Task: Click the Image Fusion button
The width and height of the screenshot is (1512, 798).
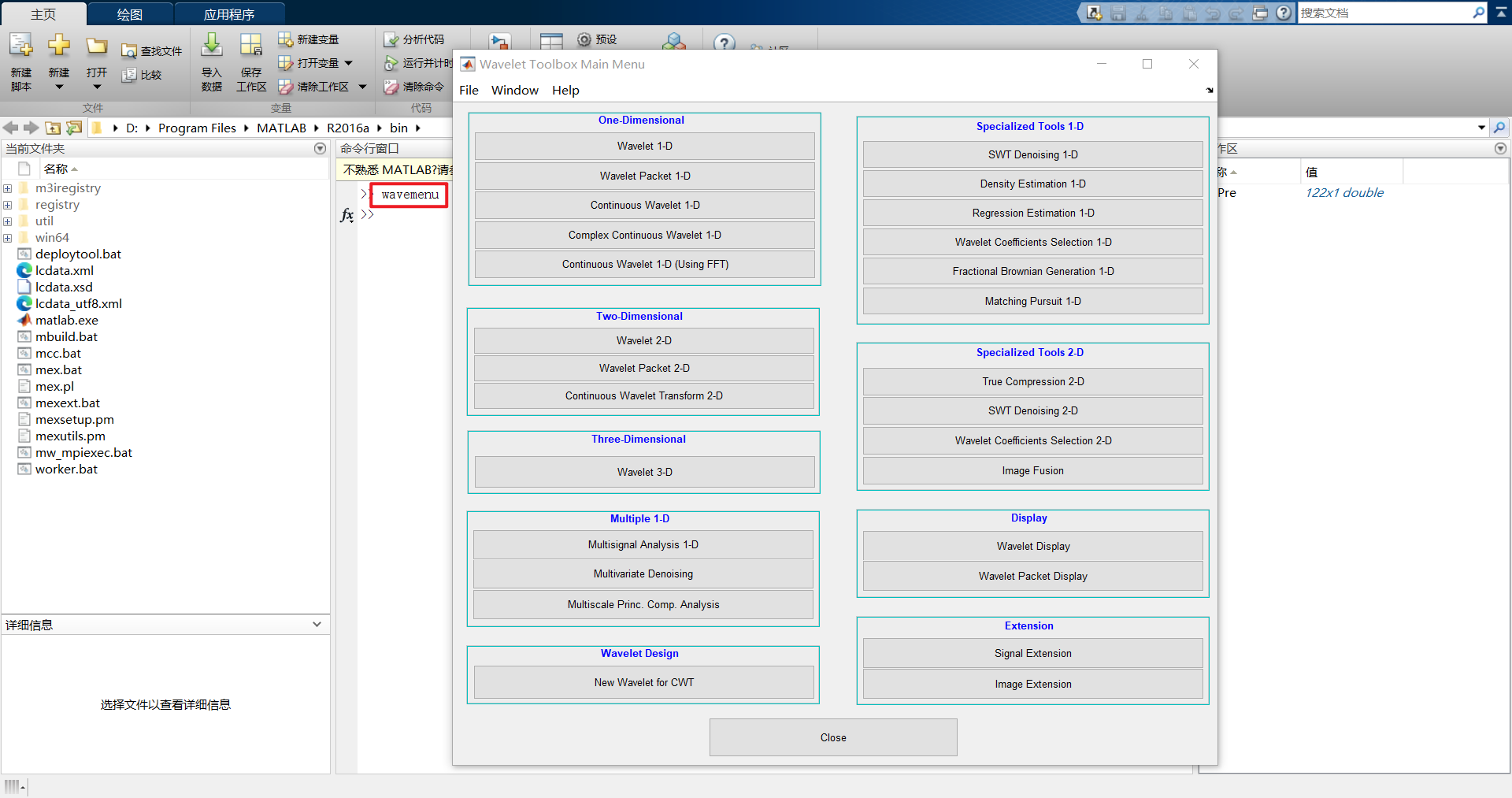Action: click(1032, 470)
